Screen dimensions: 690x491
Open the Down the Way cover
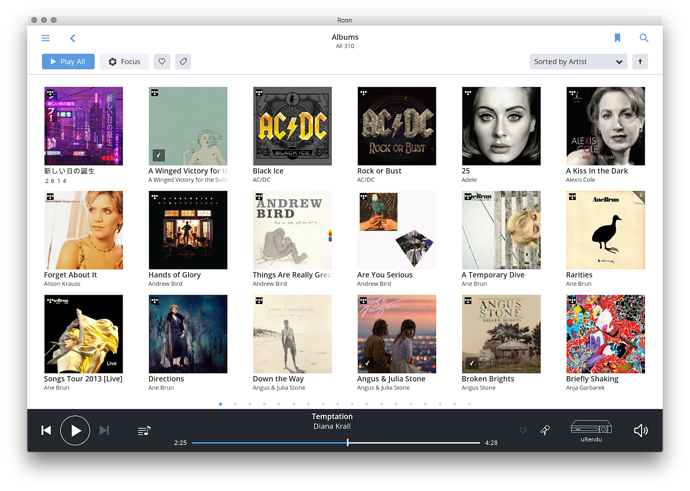coord(292,334)
